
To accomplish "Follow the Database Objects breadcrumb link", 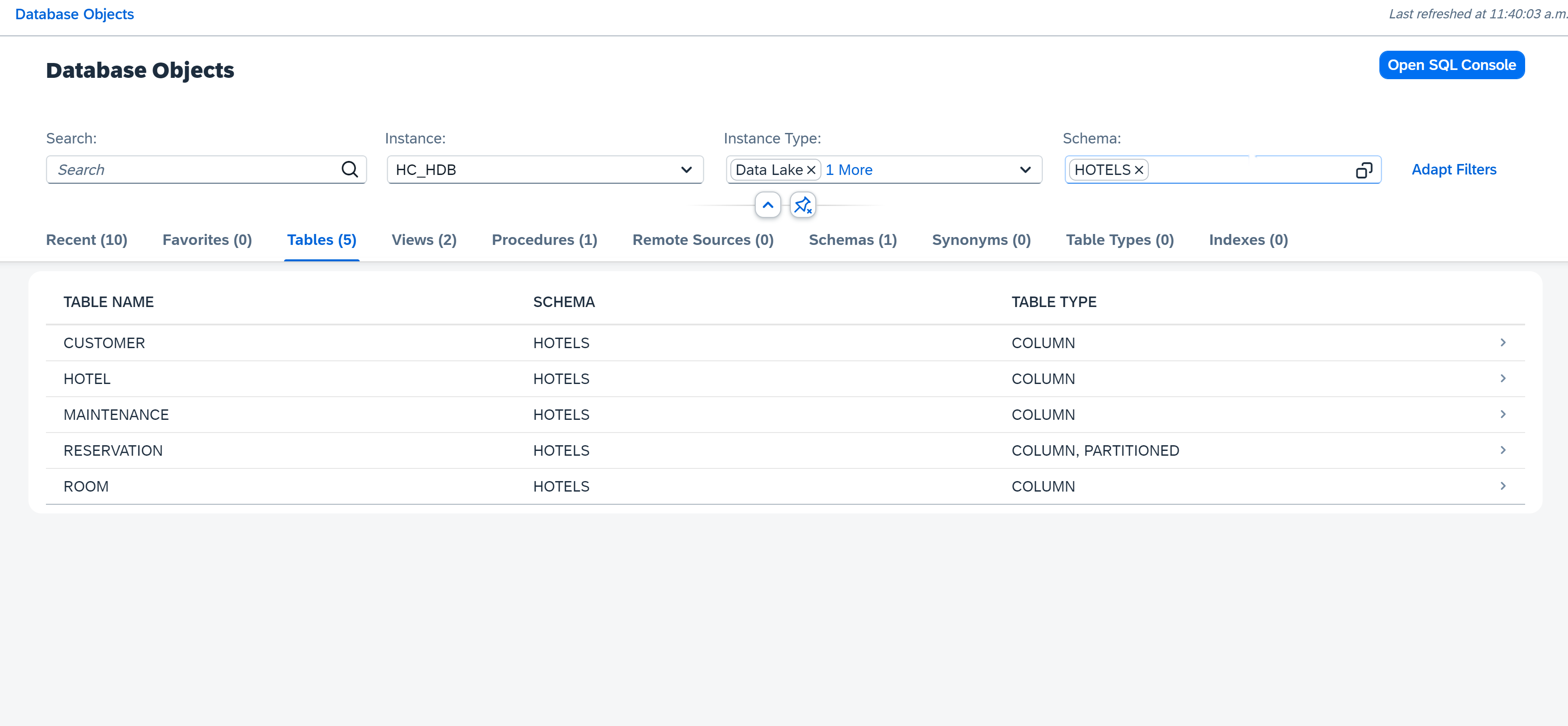I will tap(74, 14).
